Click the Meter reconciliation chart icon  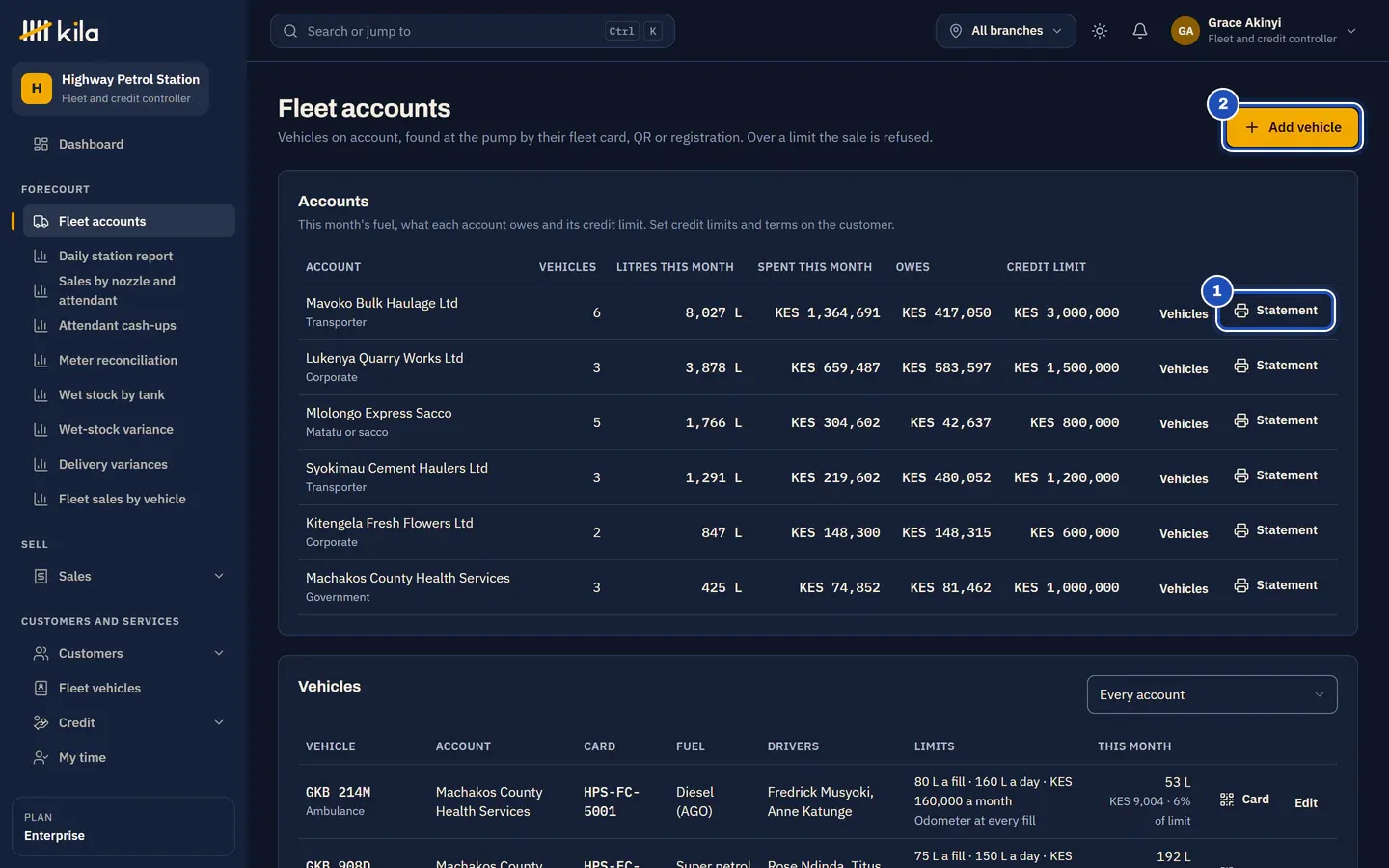tap(41, 361)
